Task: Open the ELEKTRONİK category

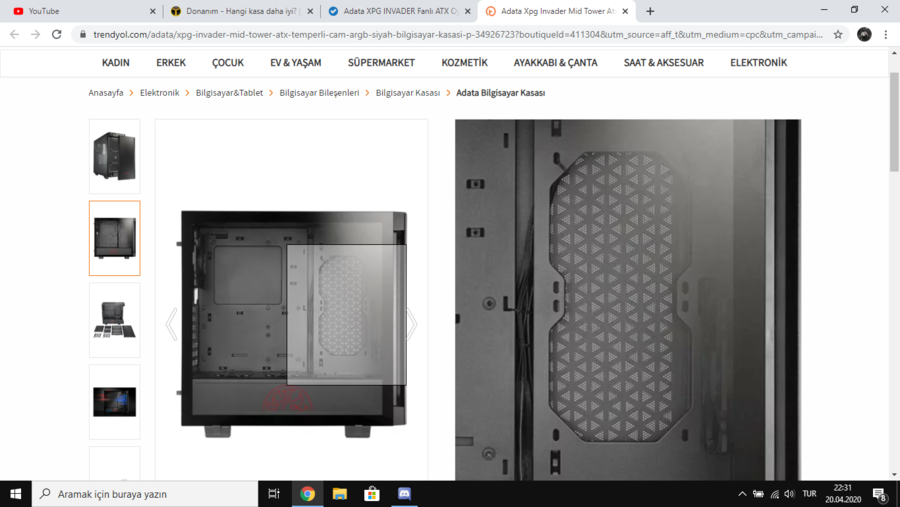Action: (758, 63)
